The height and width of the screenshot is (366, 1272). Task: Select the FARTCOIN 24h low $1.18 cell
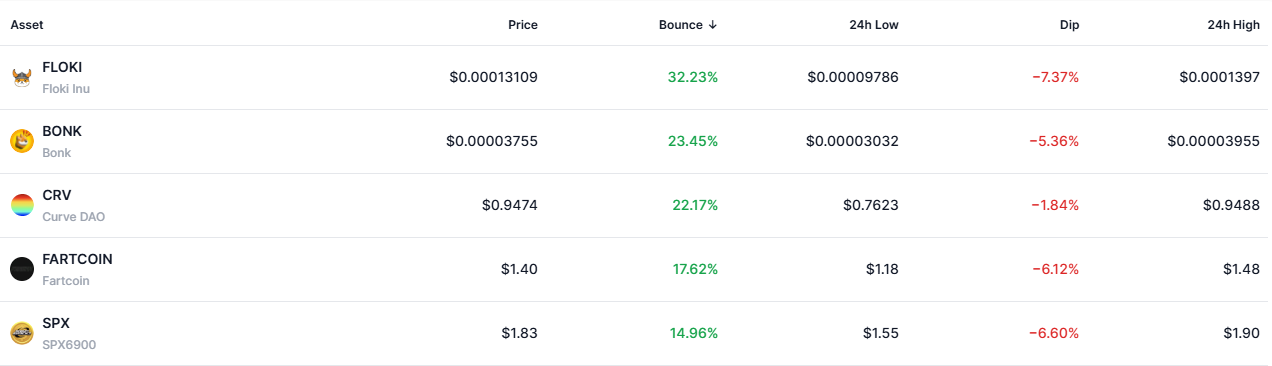click(880, 270)
